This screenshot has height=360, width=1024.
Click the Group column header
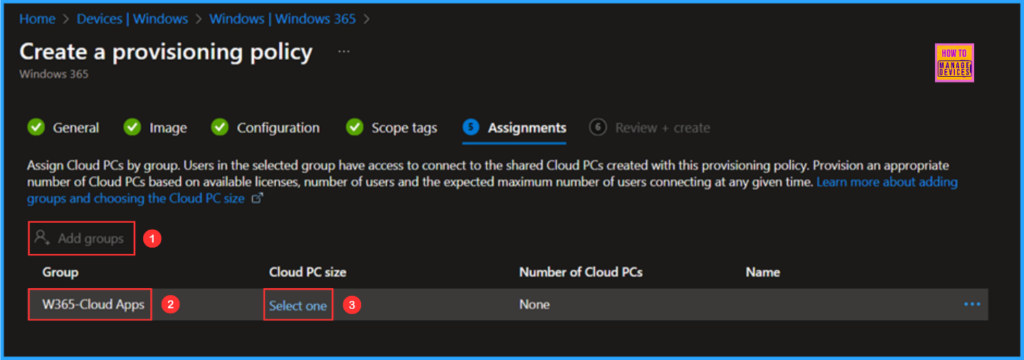61,272
